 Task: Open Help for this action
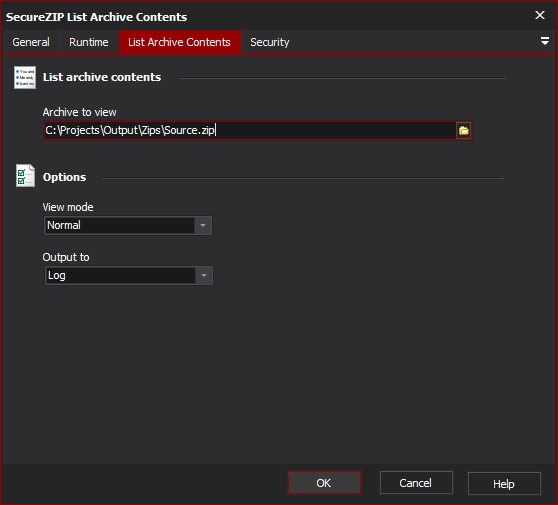click(x=504, y=484)
